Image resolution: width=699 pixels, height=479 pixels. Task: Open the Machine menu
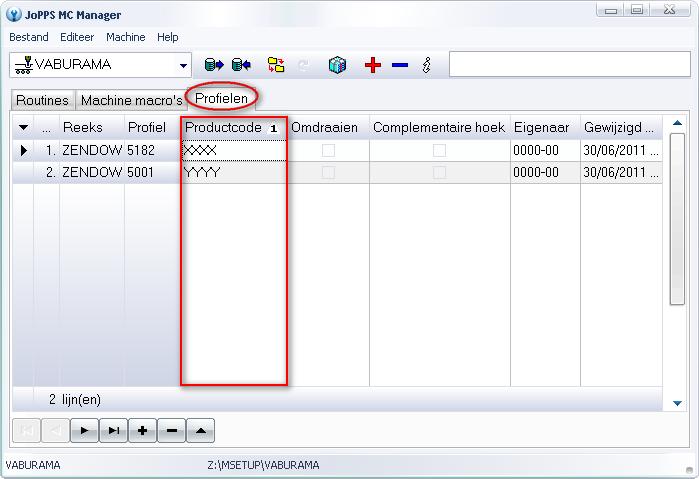(x=126, y=37)
